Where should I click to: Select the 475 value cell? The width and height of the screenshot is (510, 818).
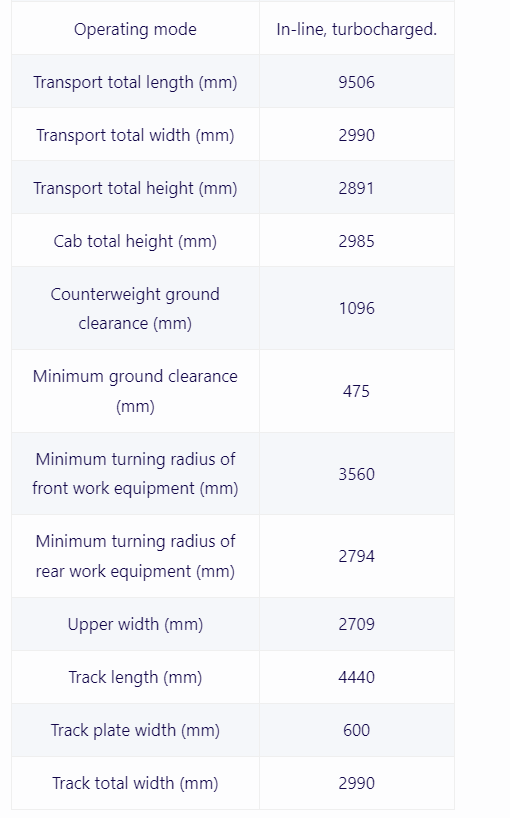[x=357, y=391]
